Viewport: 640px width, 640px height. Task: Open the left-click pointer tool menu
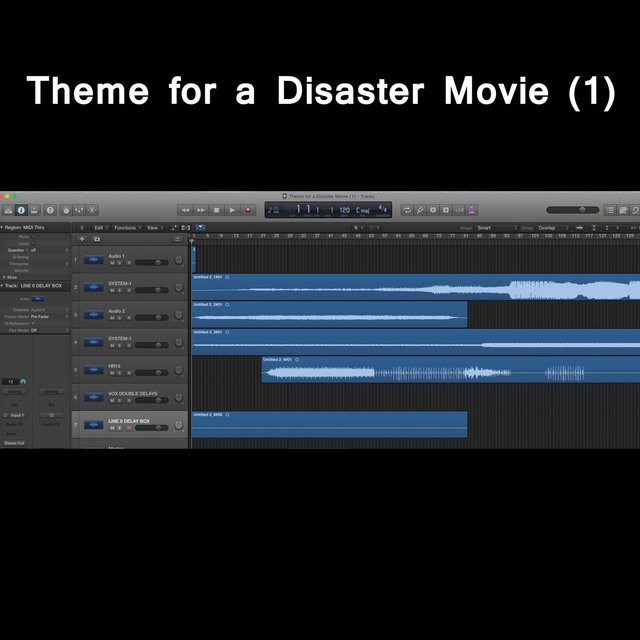tap(358, 228)
